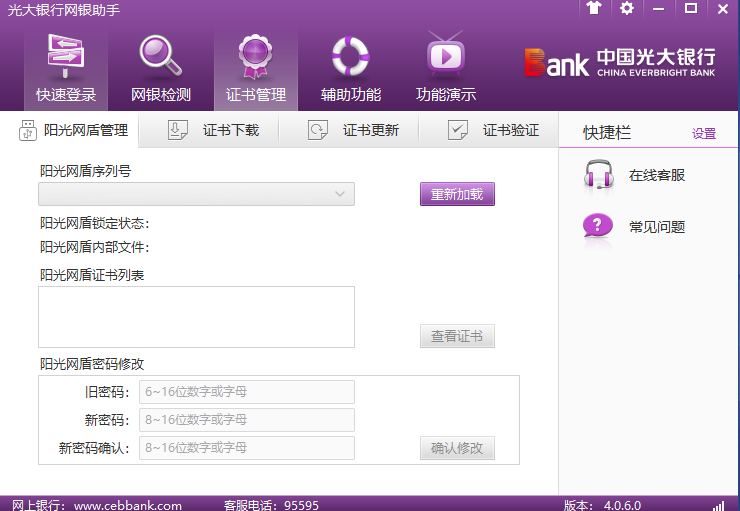
Task: Click the 阳光网盾内部文件 label
Action: coord(94,247)
